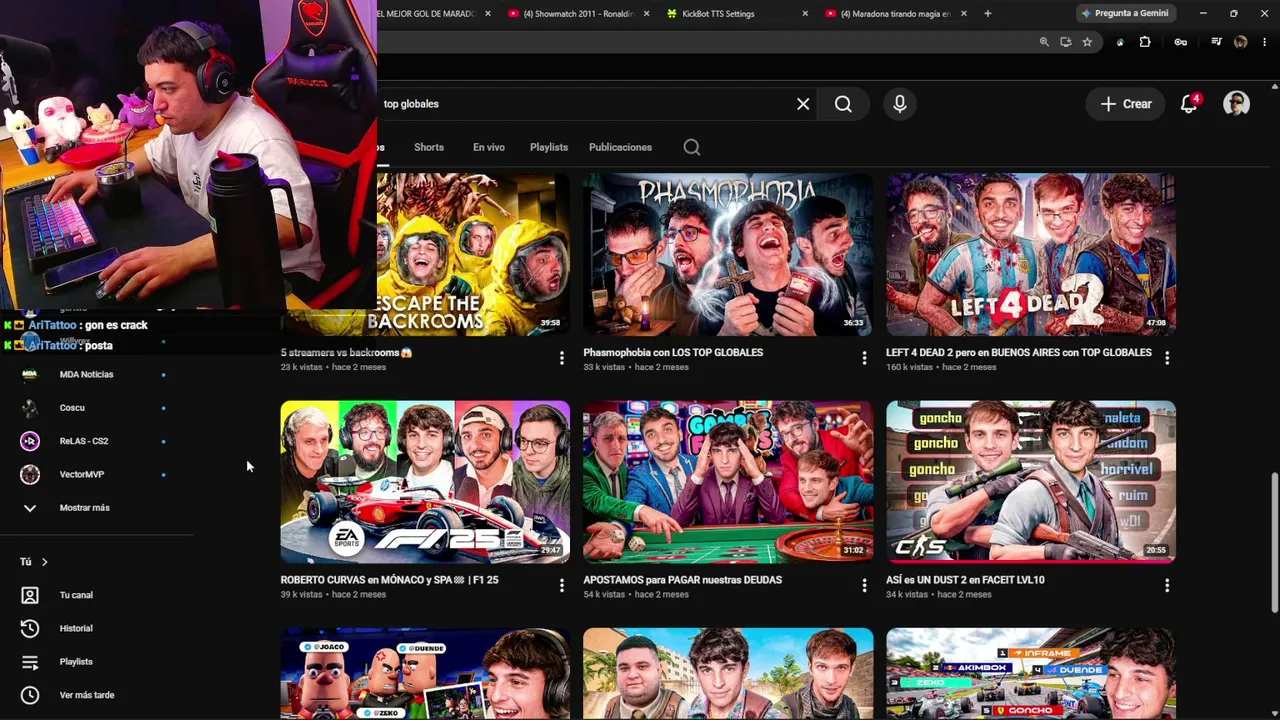Open the Chrome three-dot menu
Viewport: 1280px width, 720px height.
pyautogui.click(x=1265, y=42)
